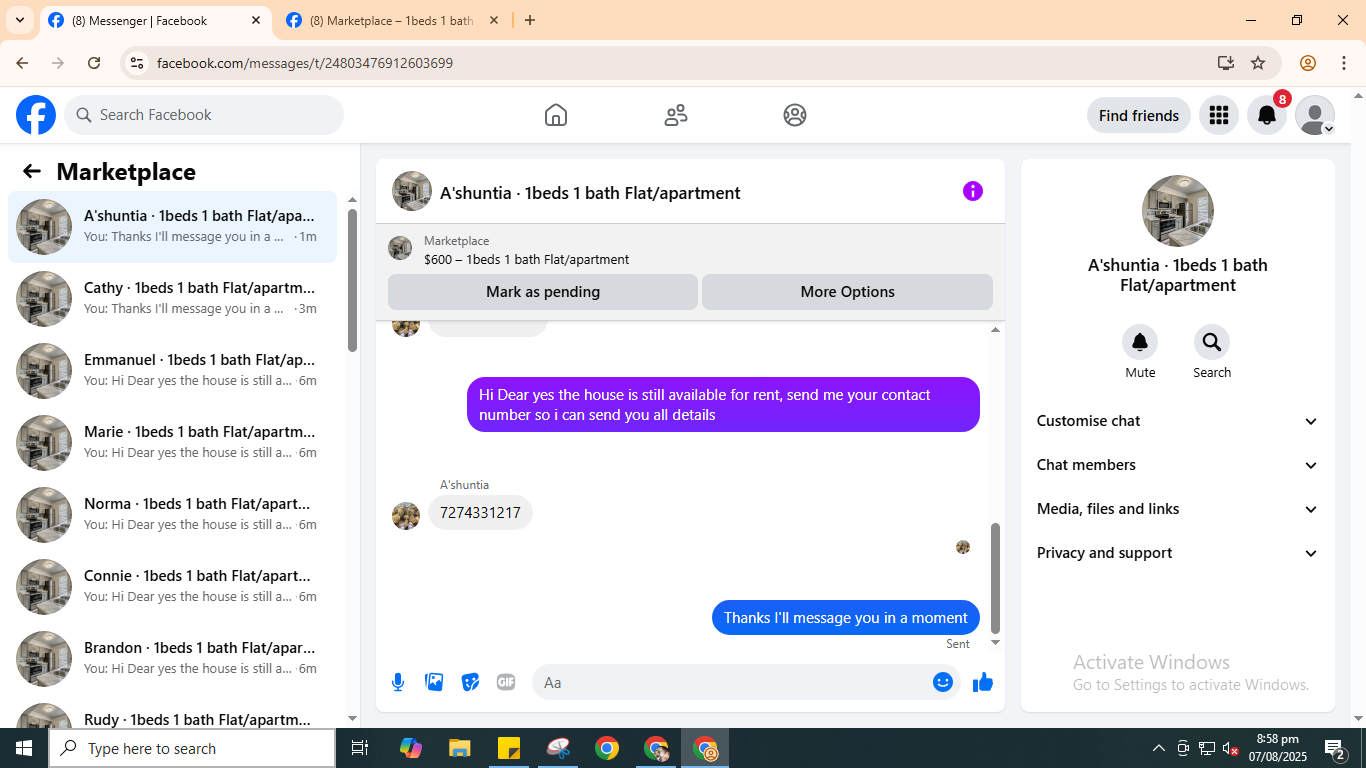Click the browser address bar URL

[x=305, y=63]
